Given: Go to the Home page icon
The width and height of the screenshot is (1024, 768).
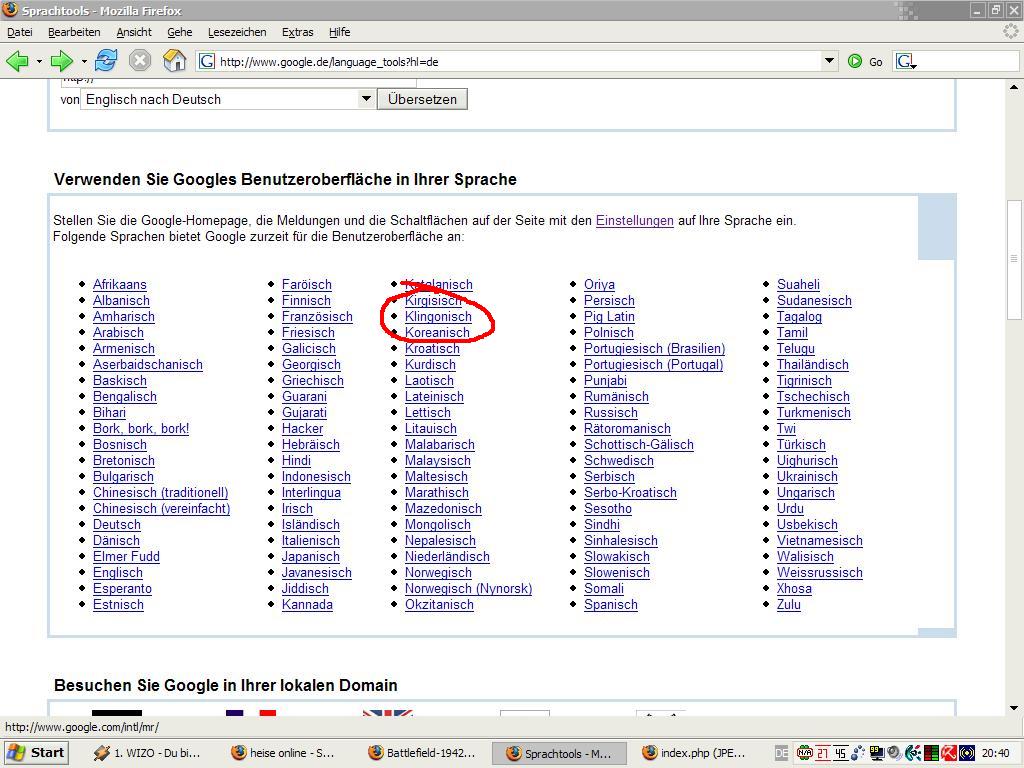Looking at the screenshot, I should (x=174, y=61).
